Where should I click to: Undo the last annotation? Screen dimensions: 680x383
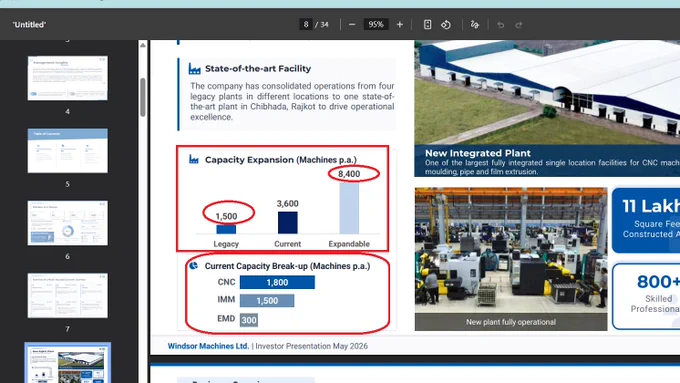point(500,25)
